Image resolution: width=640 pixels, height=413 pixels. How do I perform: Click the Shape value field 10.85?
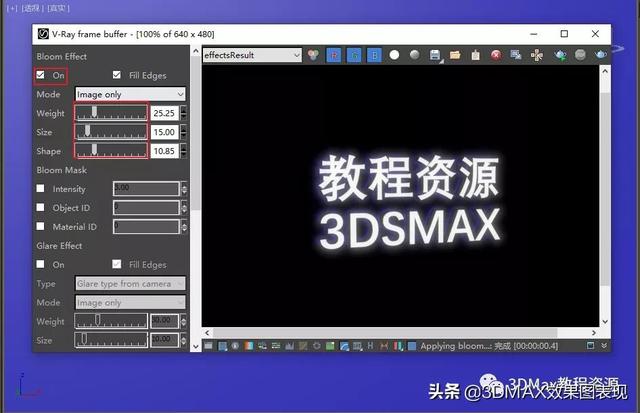click(164, 151)
